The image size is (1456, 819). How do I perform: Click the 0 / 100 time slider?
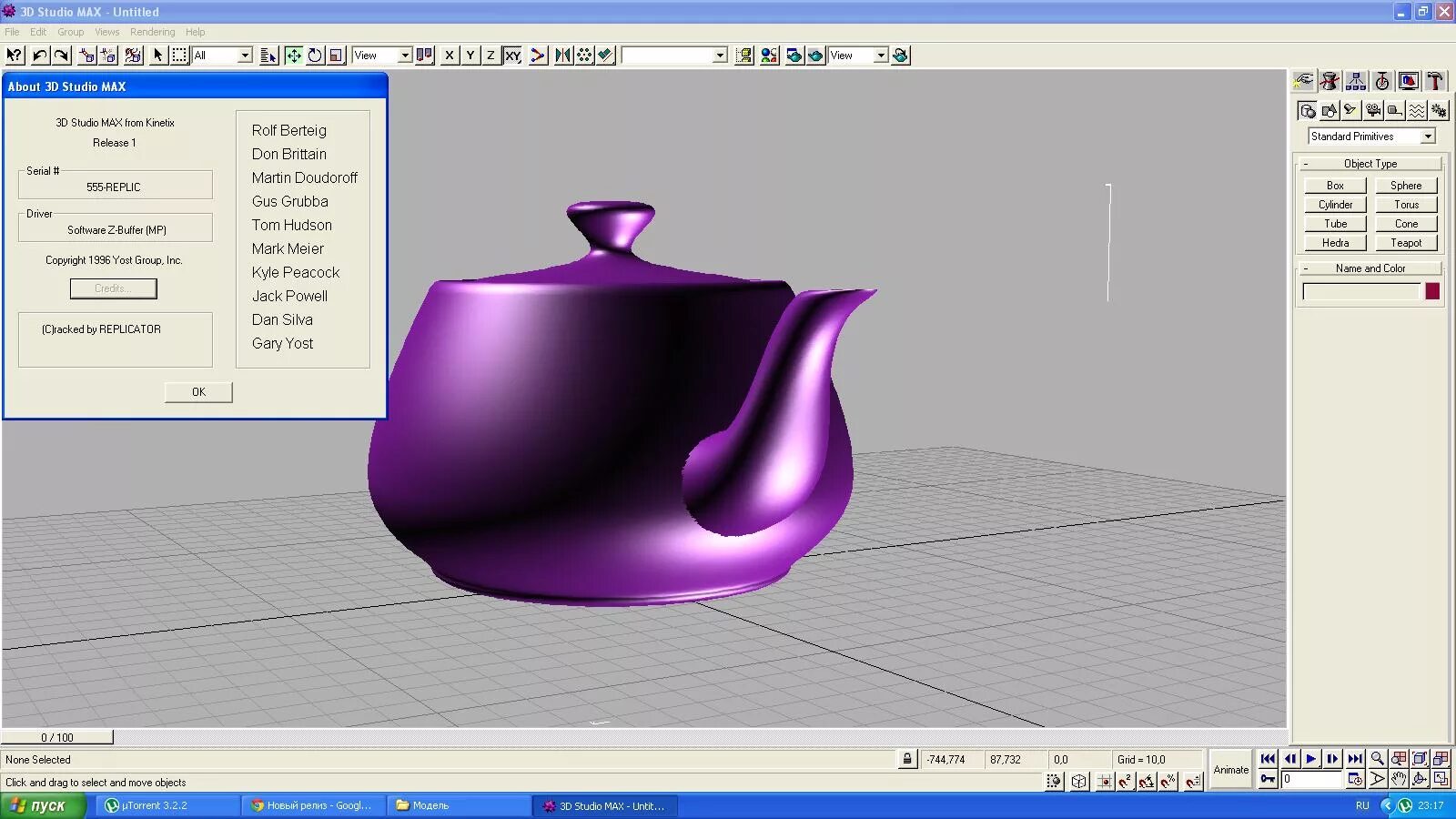pyautogui.click(x=57, y=737)
